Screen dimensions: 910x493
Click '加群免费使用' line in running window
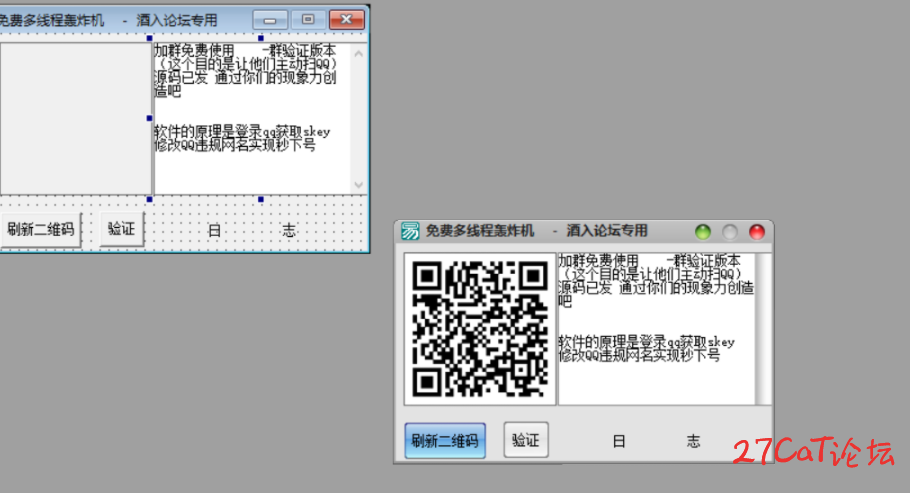(650, 261)
